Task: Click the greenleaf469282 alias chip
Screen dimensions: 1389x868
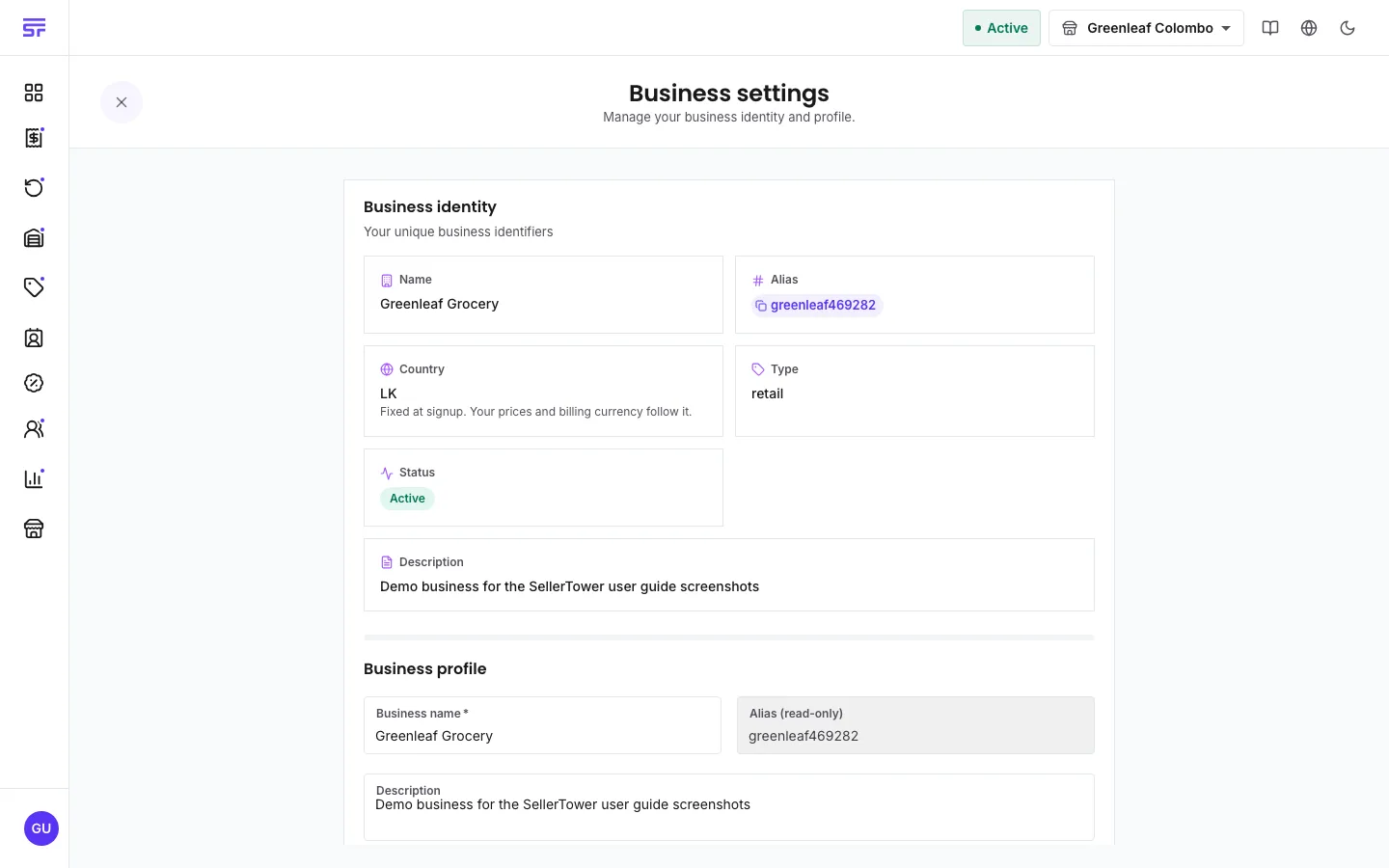Action: click(x=817, y=305)
